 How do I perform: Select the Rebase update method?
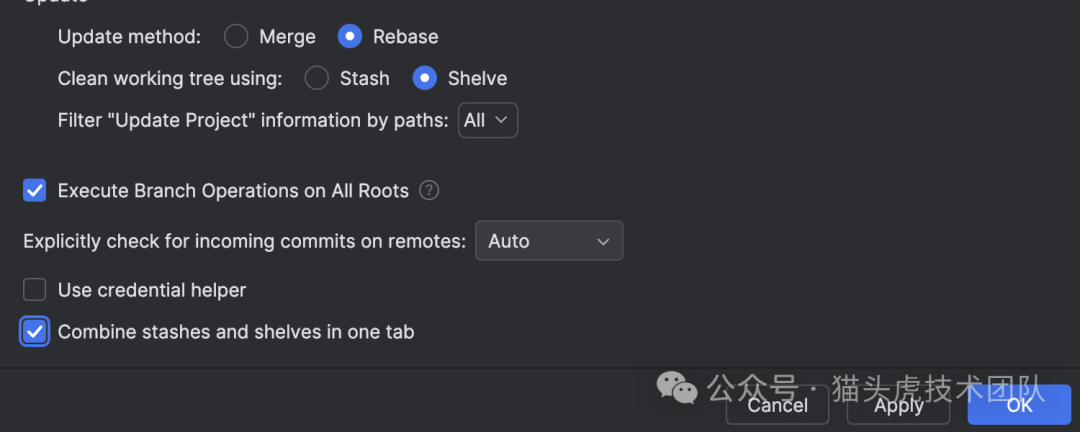click(350, 37)
